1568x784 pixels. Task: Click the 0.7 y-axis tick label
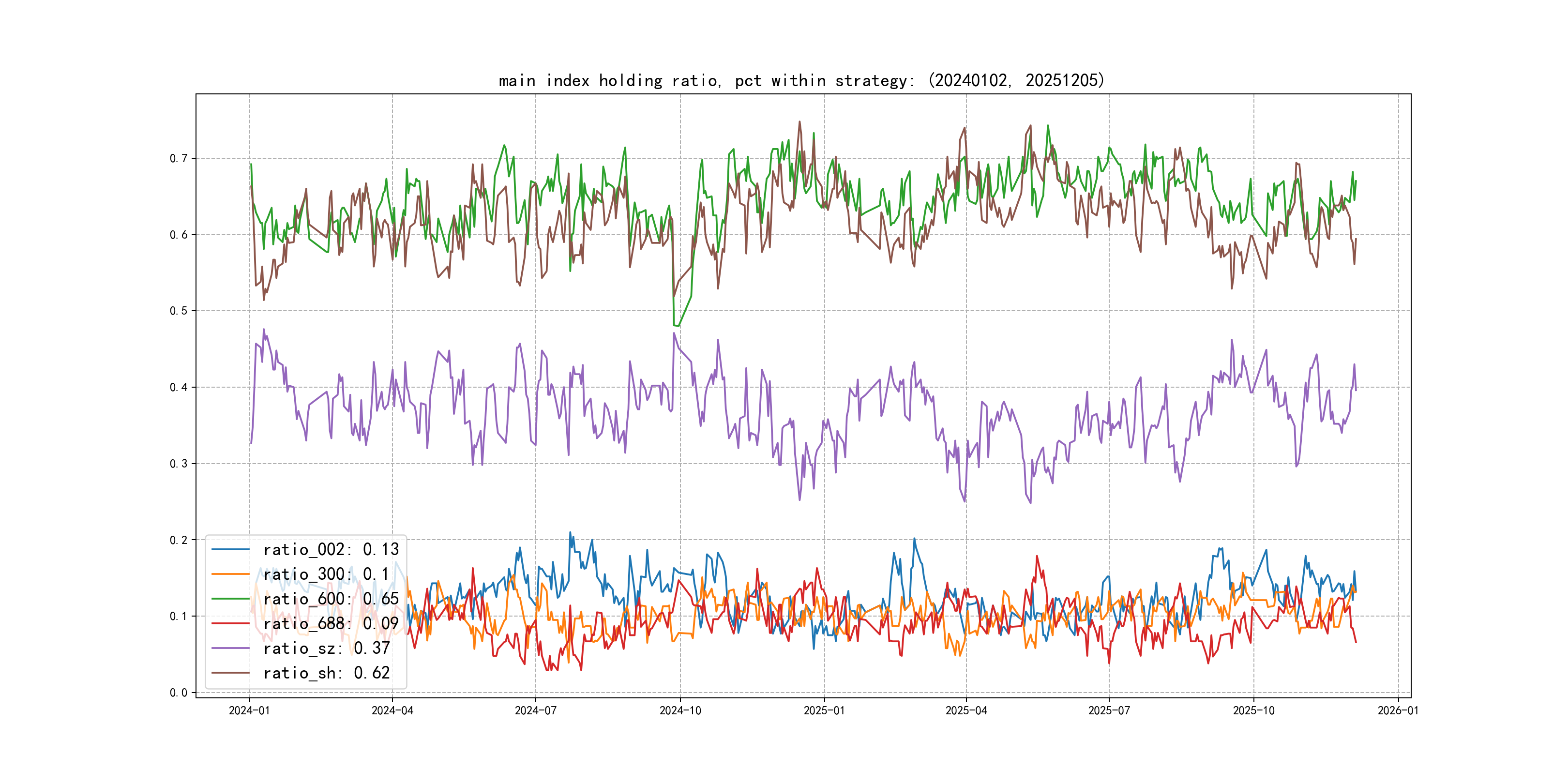click(179, 158)
